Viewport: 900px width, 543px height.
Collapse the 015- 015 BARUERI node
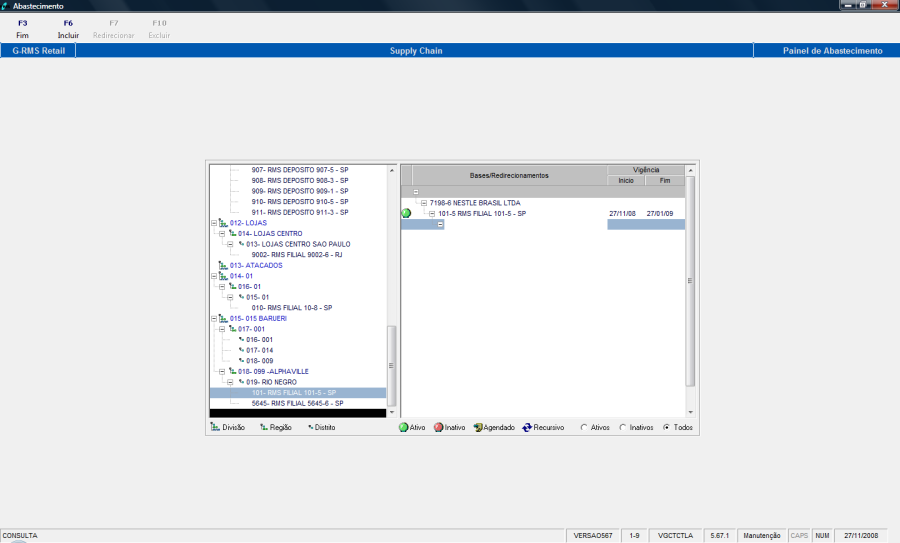point(214,319)
